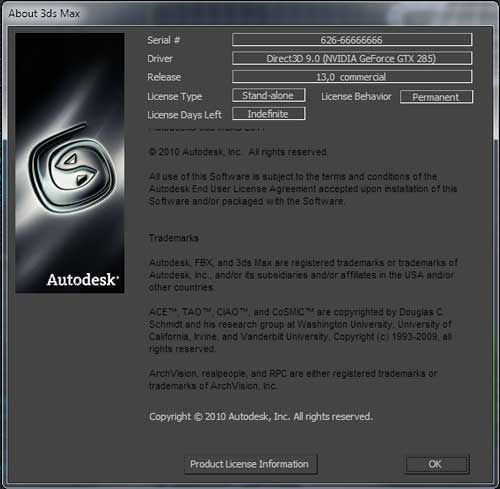Click the OK button
500x489 pixels.
[437, 464]
